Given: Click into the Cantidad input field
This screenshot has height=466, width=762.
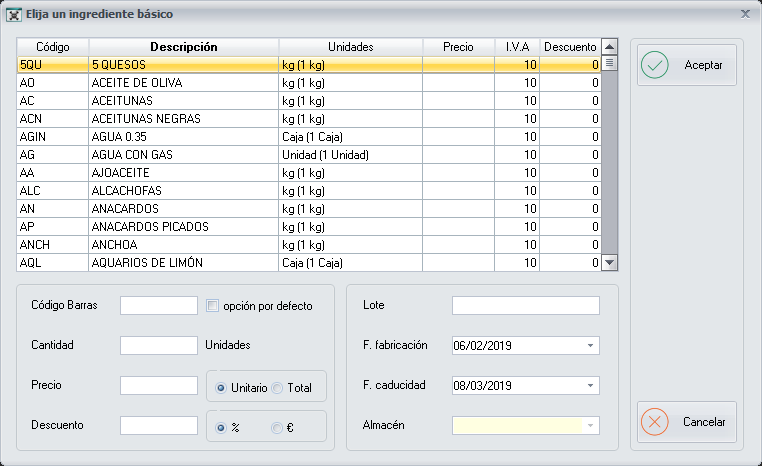Looking at the screenshot, I should click(159, 346).
